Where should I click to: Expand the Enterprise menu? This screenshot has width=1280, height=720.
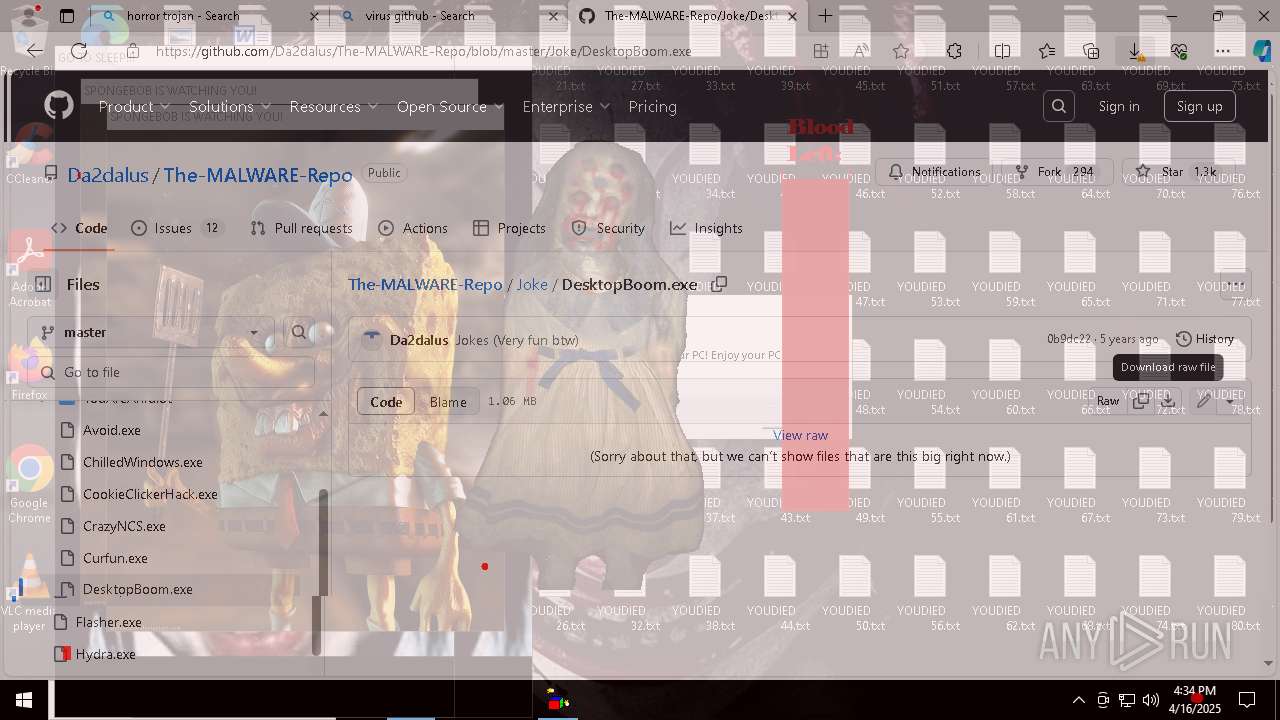565,106
